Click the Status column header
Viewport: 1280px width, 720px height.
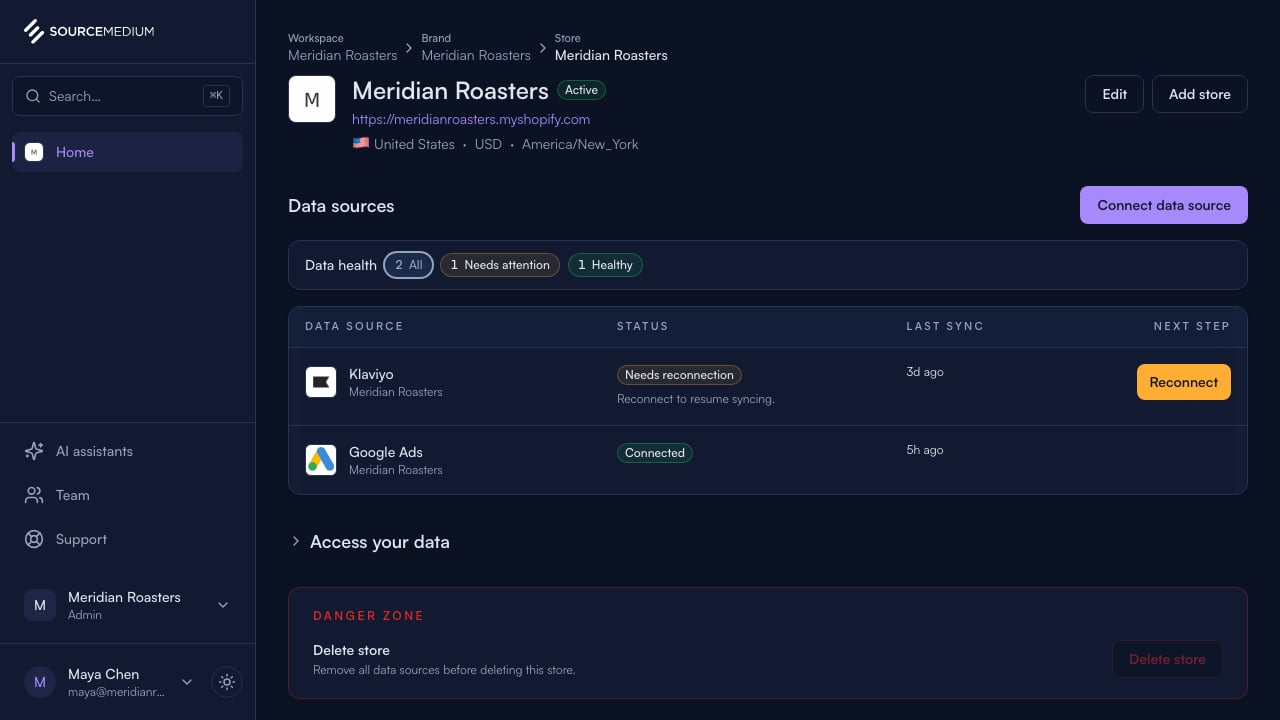pyautogui.click(x=642, y=326)
